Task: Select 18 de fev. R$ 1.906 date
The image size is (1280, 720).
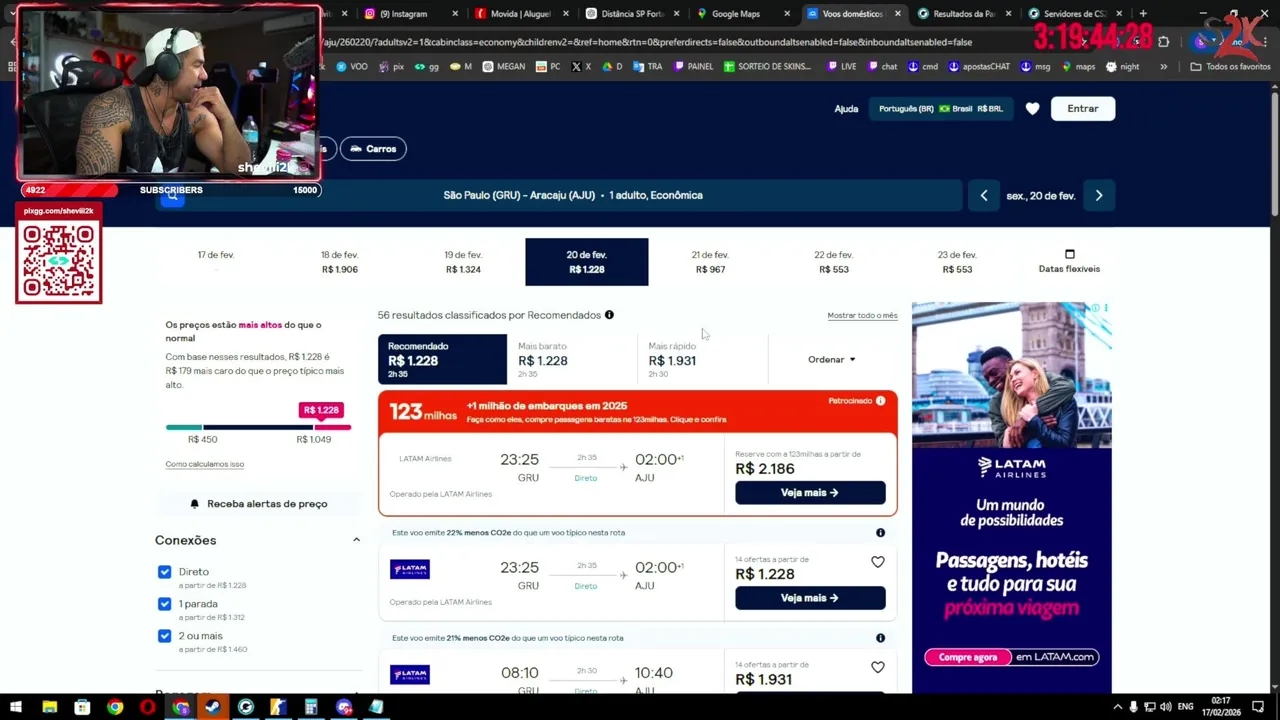Action: click(x=339, y=262)
